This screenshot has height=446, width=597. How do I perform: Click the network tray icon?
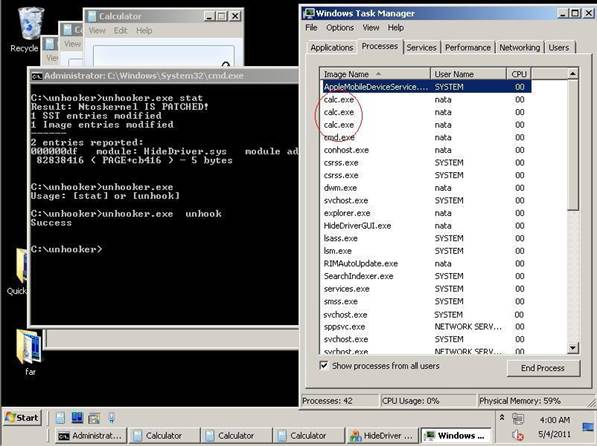(517, 419)
